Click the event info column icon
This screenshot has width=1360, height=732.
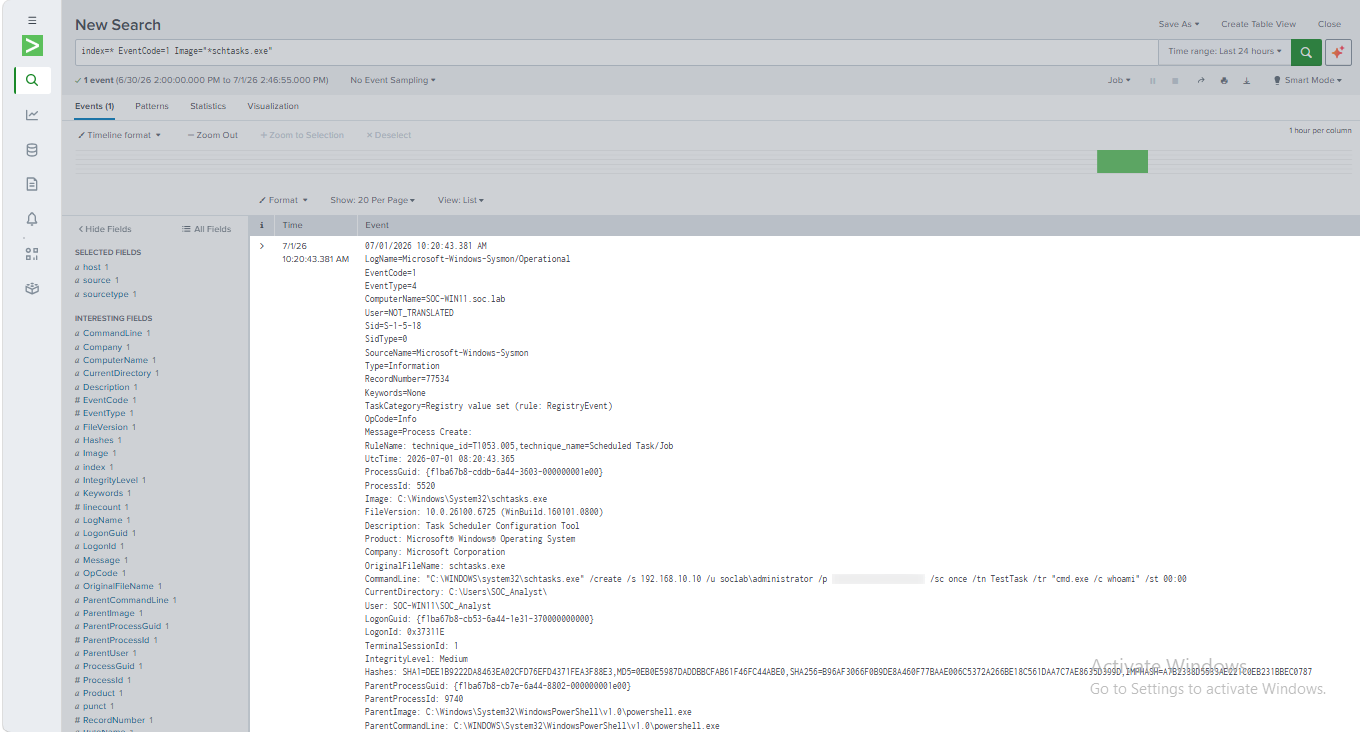[x=262, y=225]
